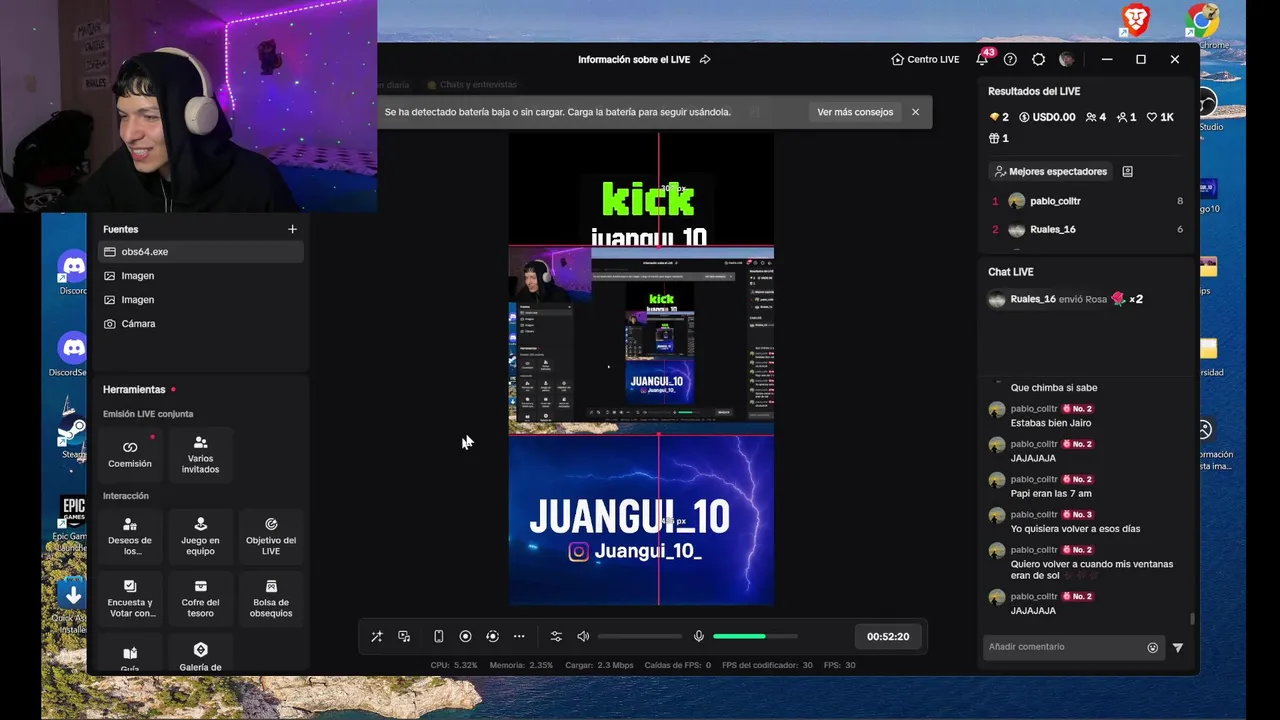The image size is (1280, 720).
Task: Dismiss the low battery warning banner
Action: 915,112
